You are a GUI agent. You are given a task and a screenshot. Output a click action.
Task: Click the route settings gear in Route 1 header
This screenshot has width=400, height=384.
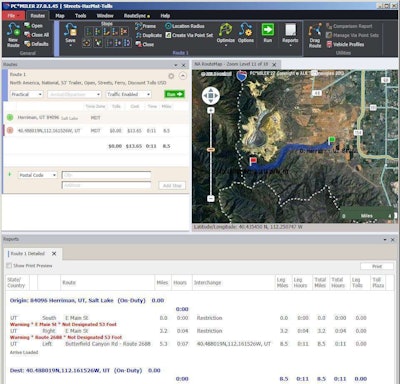click(171, 76)
